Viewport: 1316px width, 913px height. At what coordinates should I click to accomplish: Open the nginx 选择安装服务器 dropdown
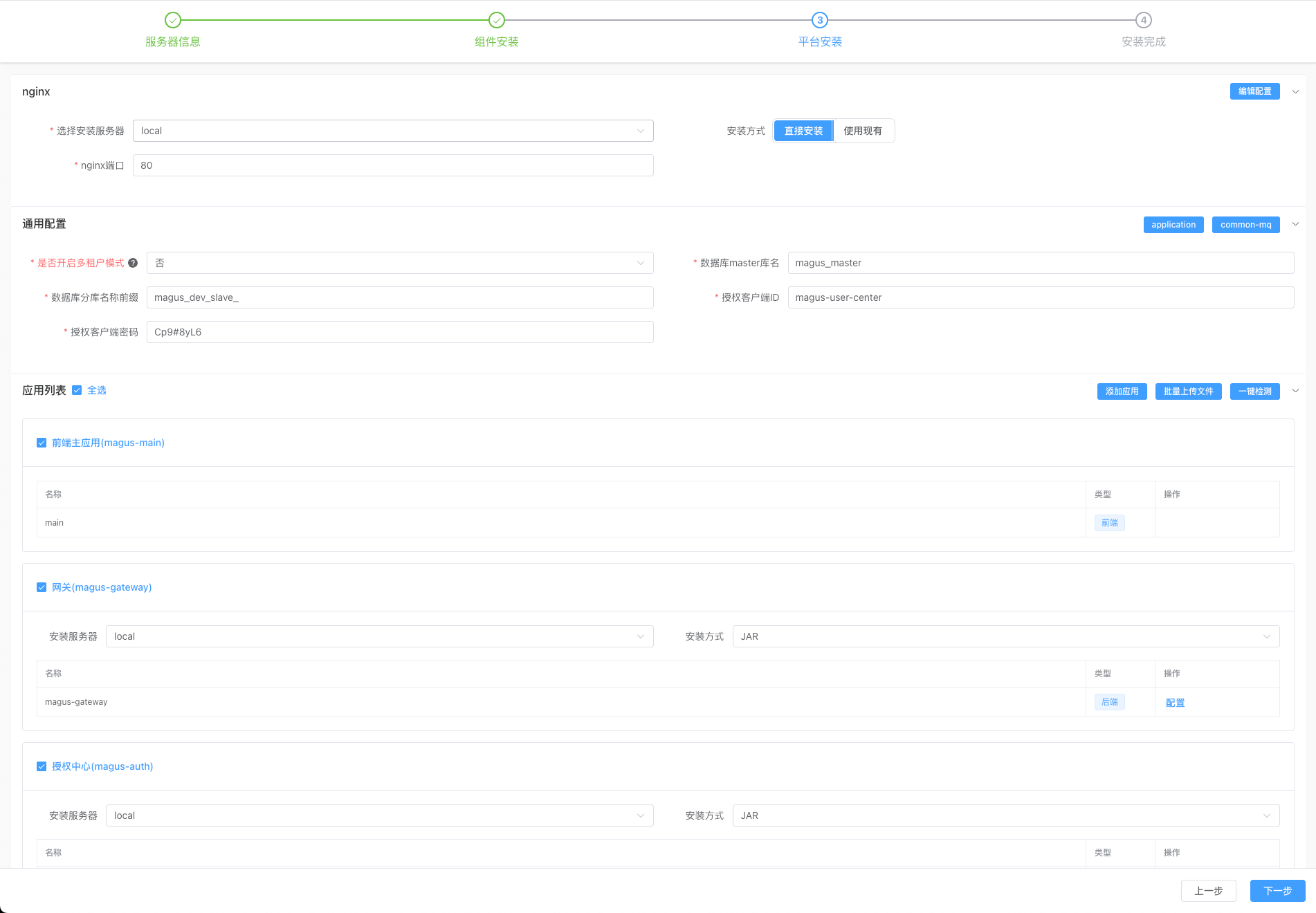click(392, 131)
